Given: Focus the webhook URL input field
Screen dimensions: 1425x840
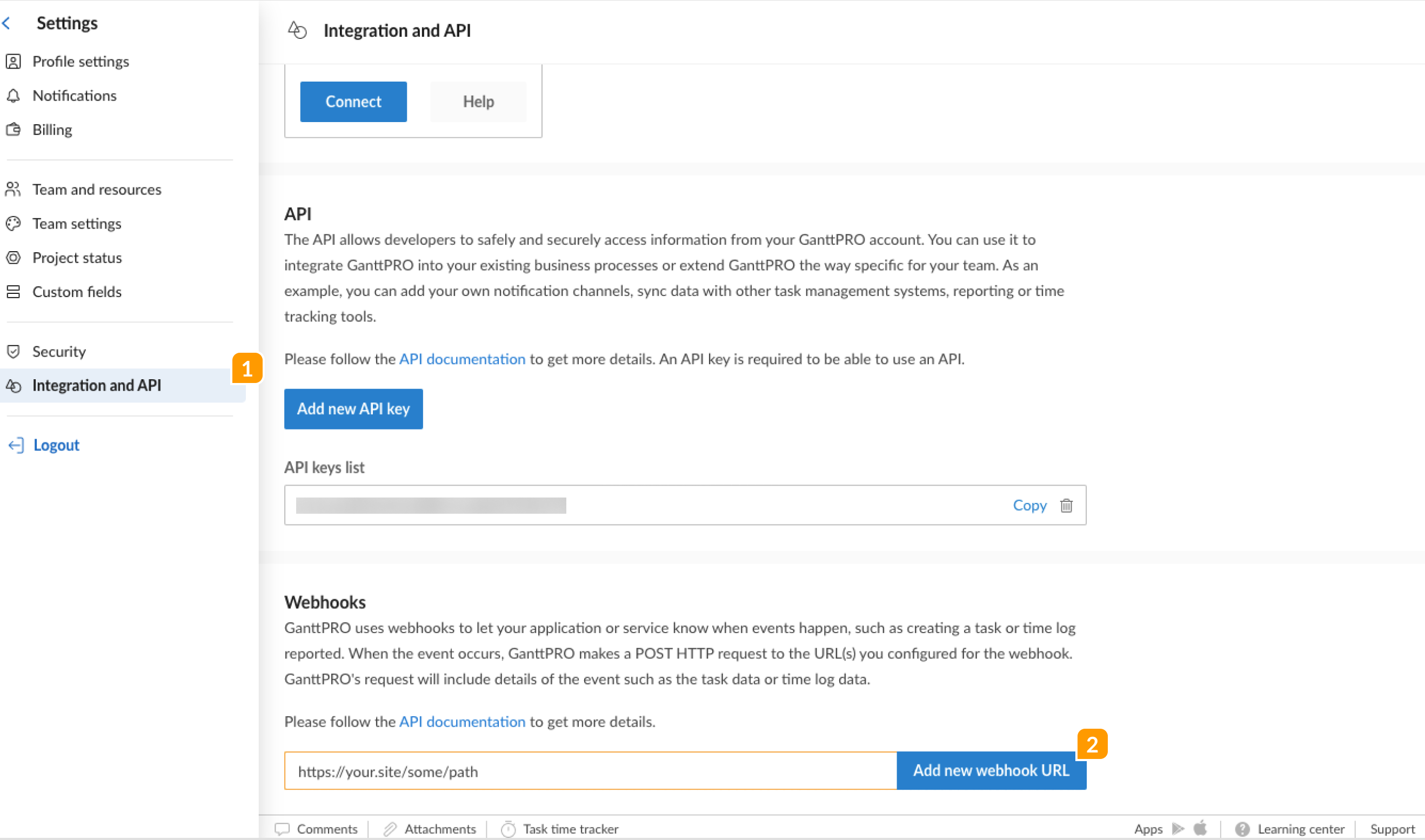Looking at the screenshot, I should click(x=590, y=771).
